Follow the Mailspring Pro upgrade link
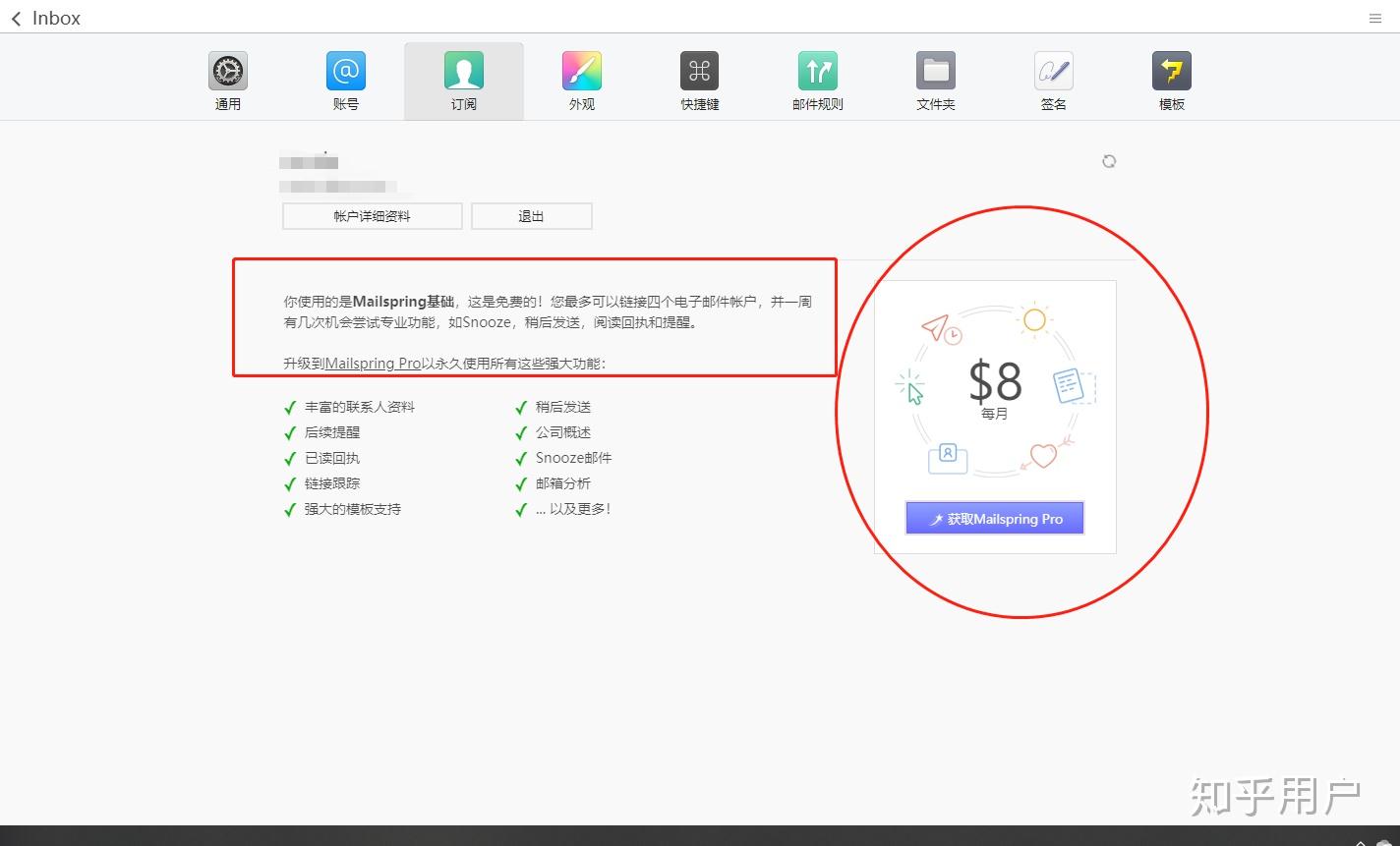The image size is (1400, 846). point(373,364)
